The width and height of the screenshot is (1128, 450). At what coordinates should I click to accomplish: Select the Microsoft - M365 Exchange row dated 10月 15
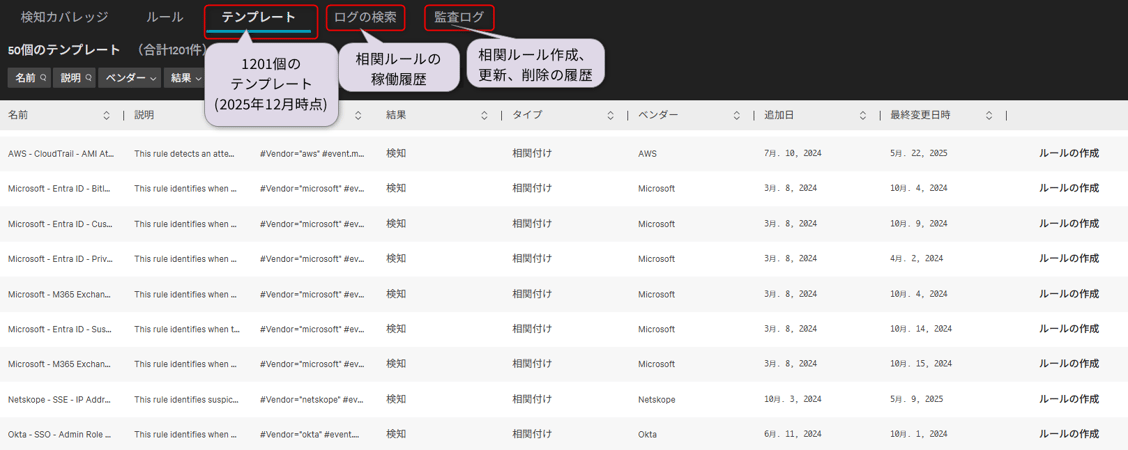61,364
